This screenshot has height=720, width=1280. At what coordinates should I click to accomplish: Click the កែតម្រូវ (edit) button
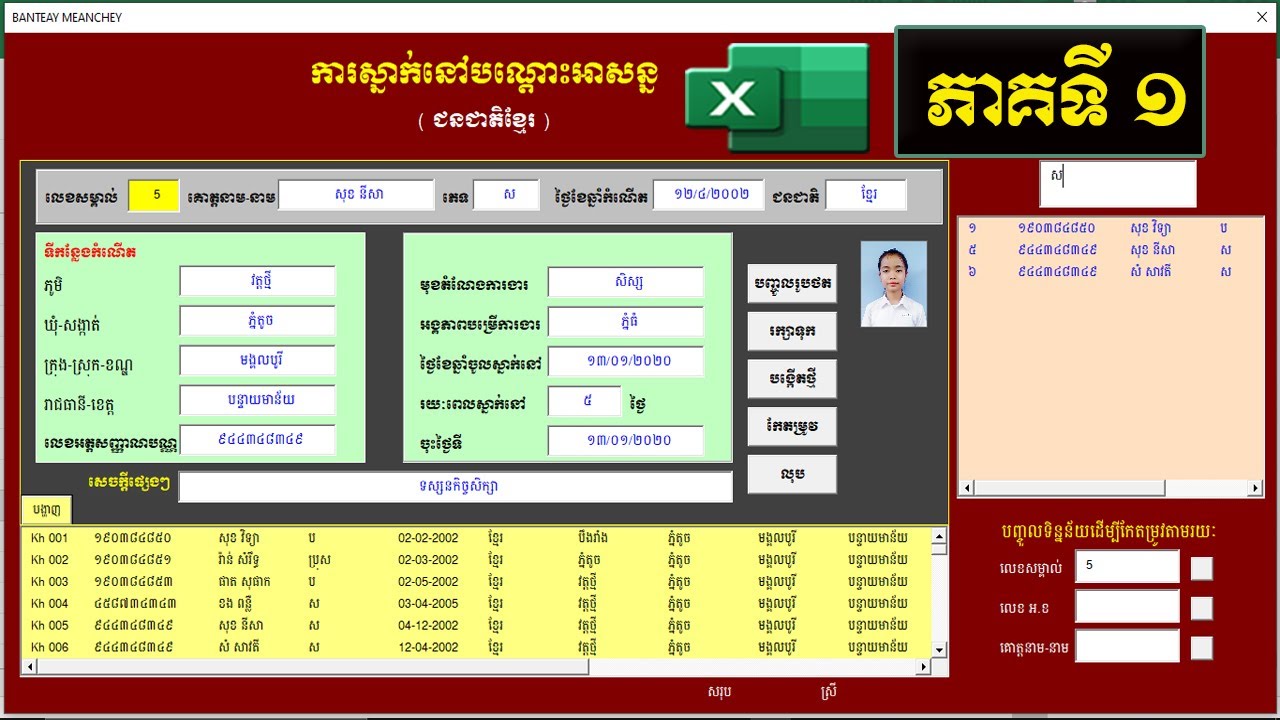coord(792,427)
